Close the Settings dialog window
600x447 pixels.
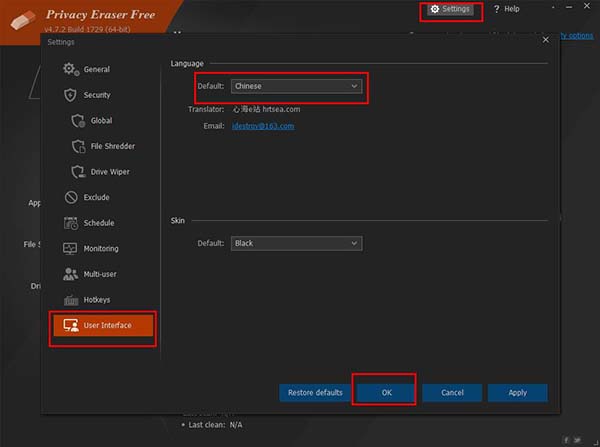pyautogui.click(x=545, y=40)
